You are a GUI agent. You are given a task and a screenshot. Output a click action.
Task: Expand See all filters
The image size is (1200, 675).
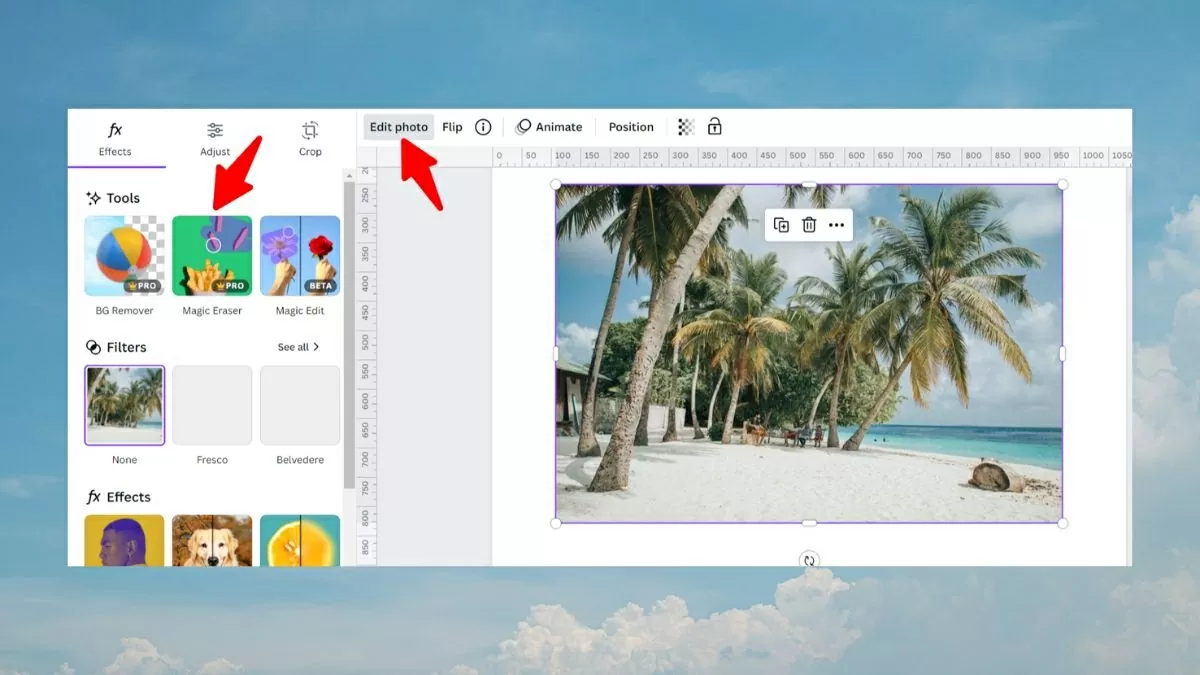click(298, 346)
